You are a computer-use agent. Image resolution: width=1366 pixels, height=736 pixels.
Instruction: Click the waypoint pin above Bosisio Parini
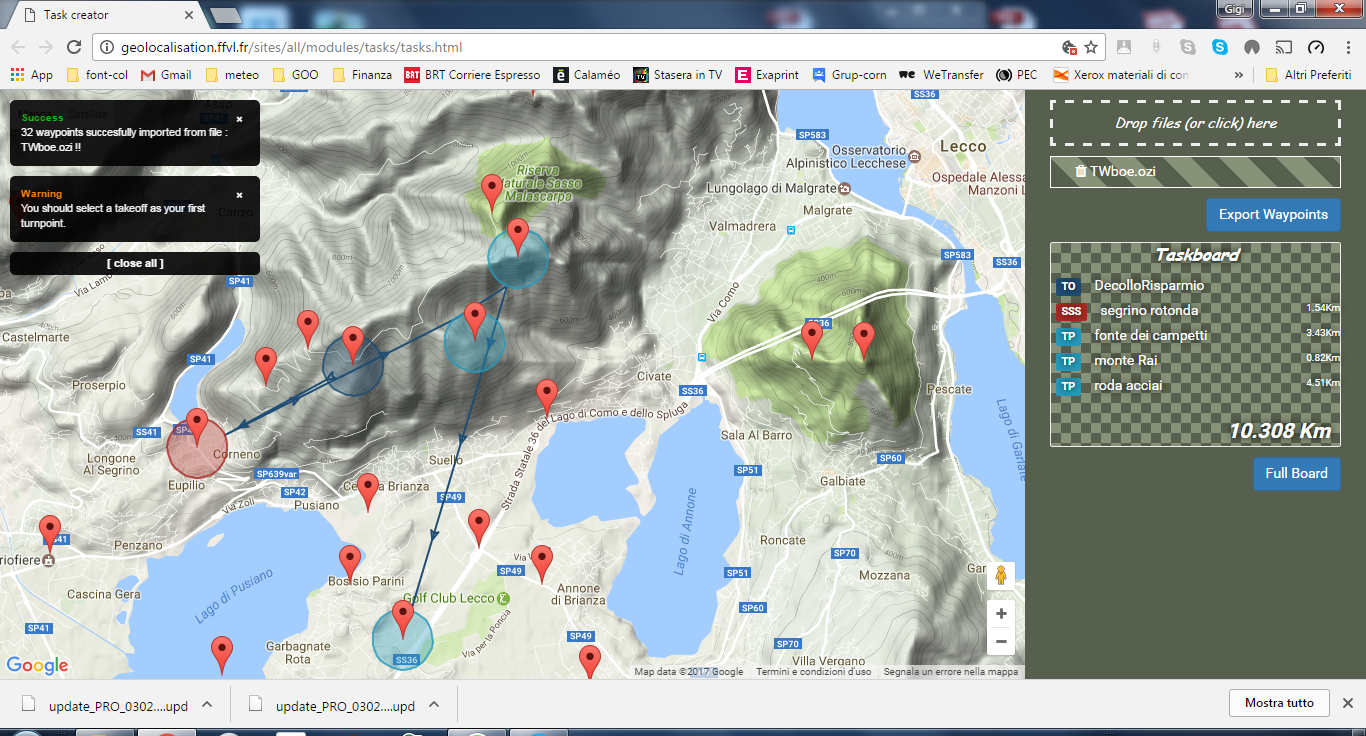pyautogui.click(x=349, y=563)
